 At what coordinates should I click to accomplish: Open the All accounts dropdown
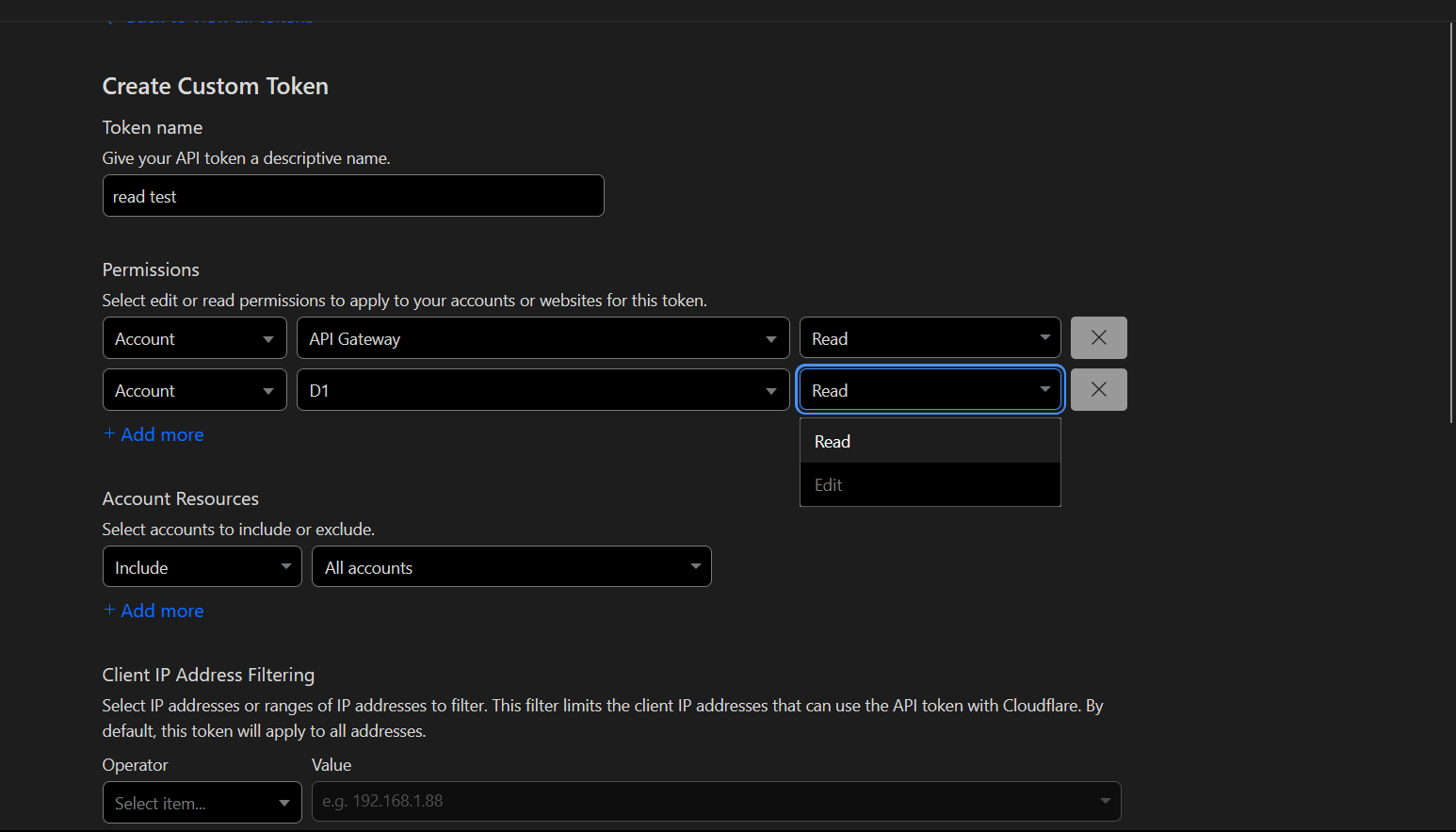coord(511,567)
